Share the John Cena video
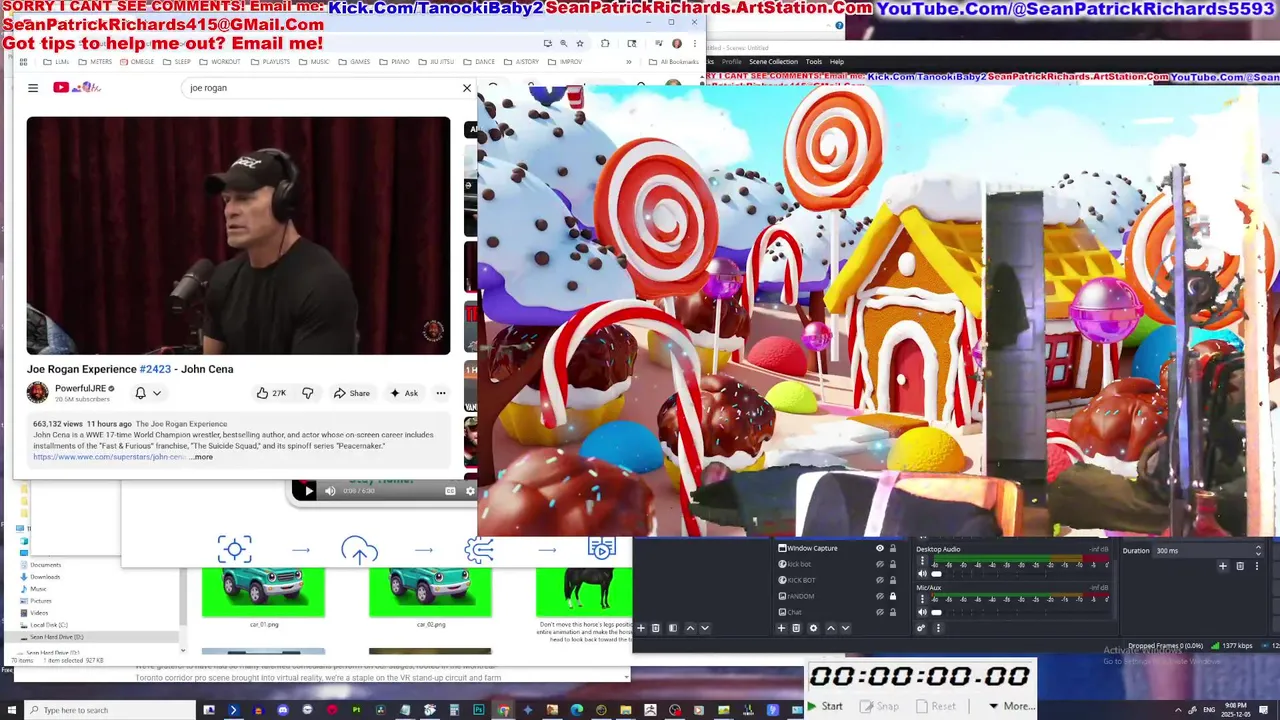 (351, 393)
